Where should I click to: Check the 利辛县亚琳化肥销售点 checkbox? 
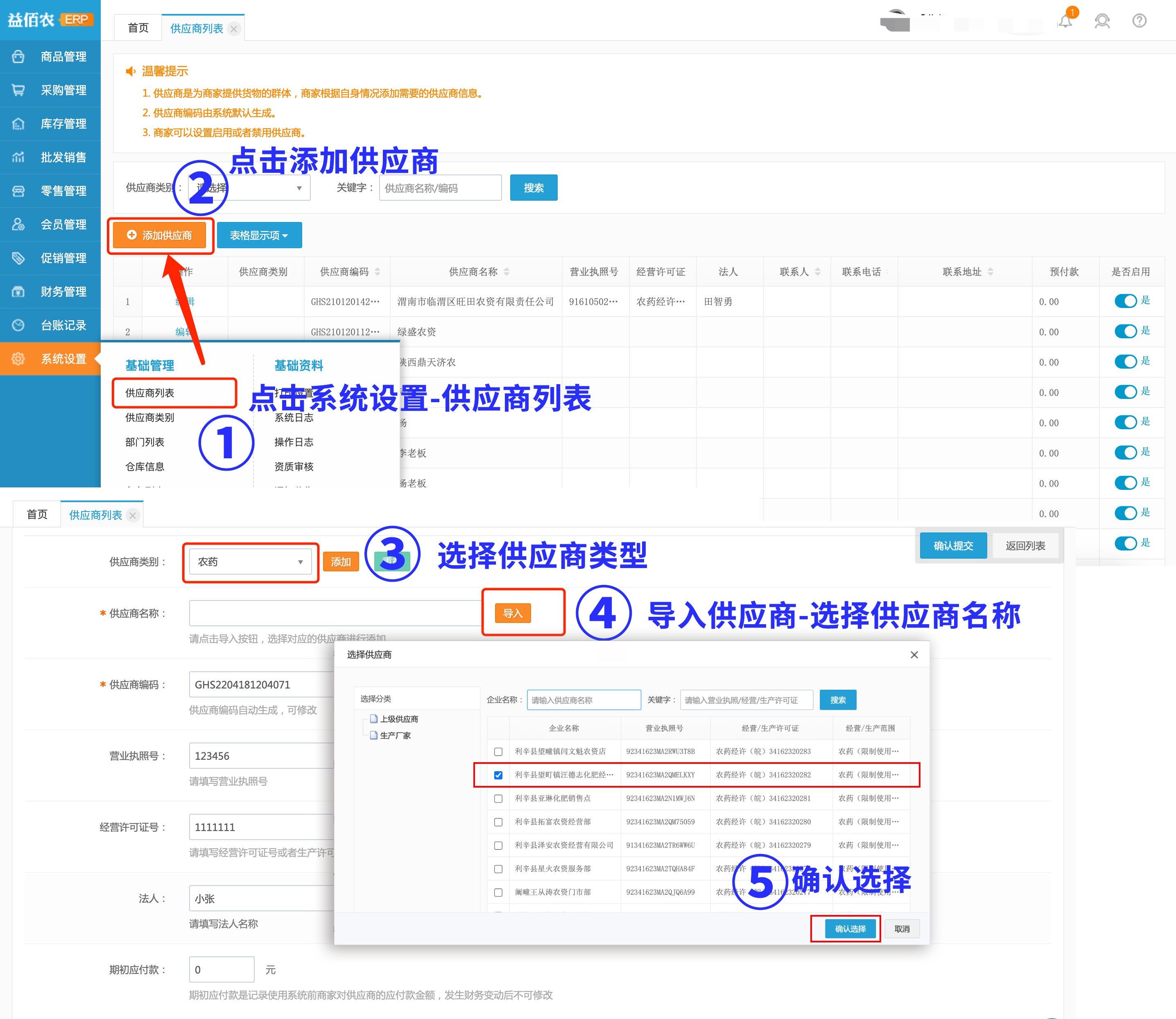click(498, 798)
